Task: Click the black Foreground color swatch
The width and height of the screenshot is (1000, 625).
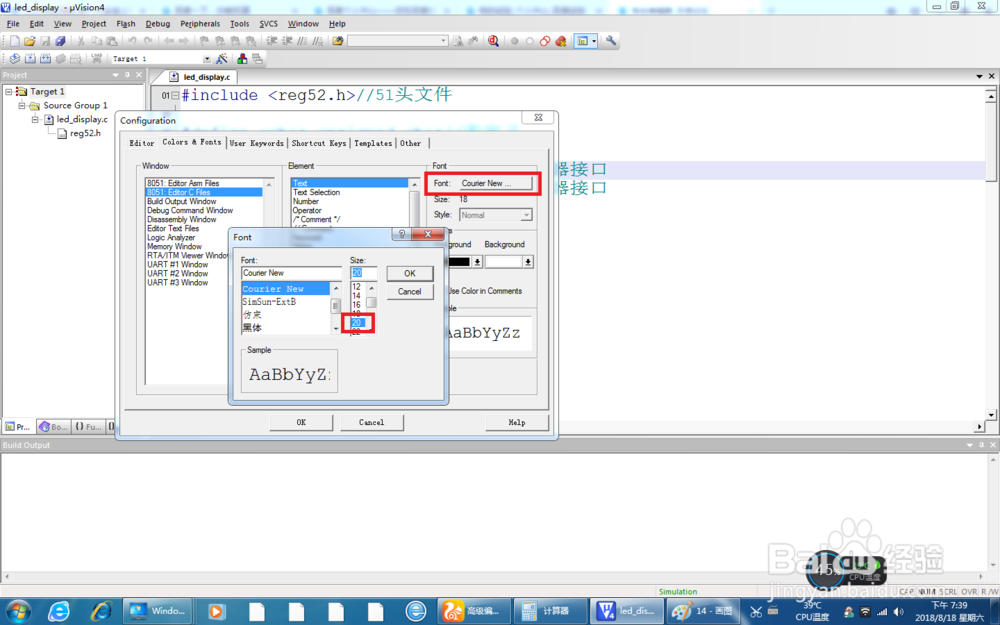Action: 459,261
